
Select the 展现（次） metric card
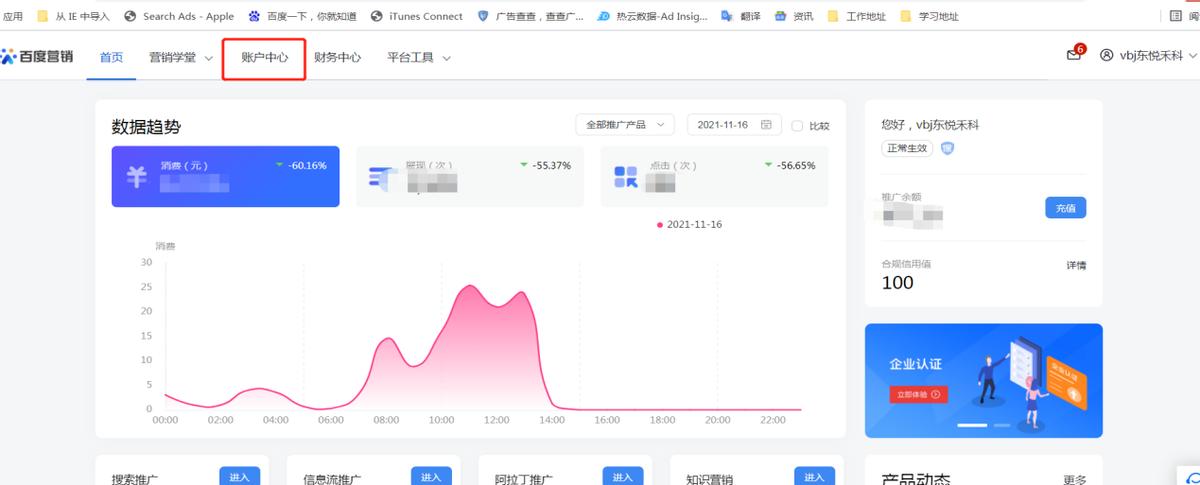coord(469,177)
